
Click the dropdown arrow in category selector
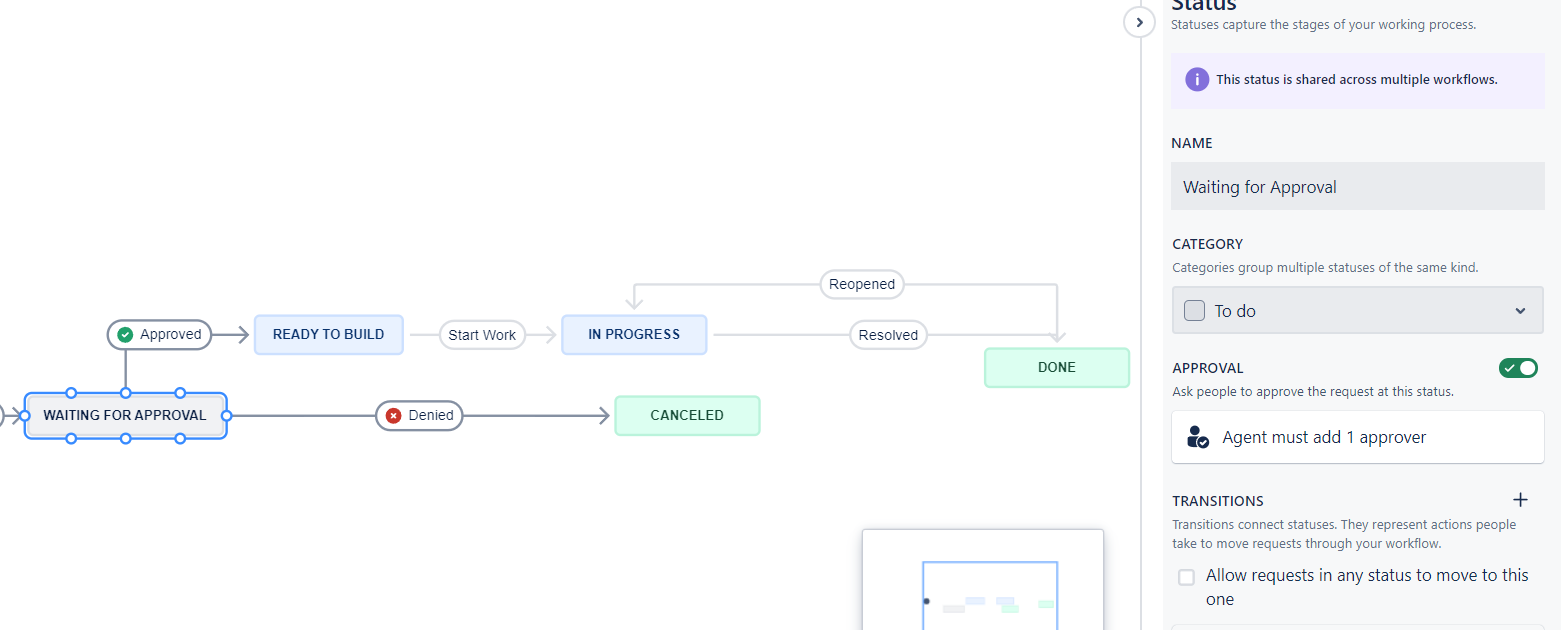1520,311
